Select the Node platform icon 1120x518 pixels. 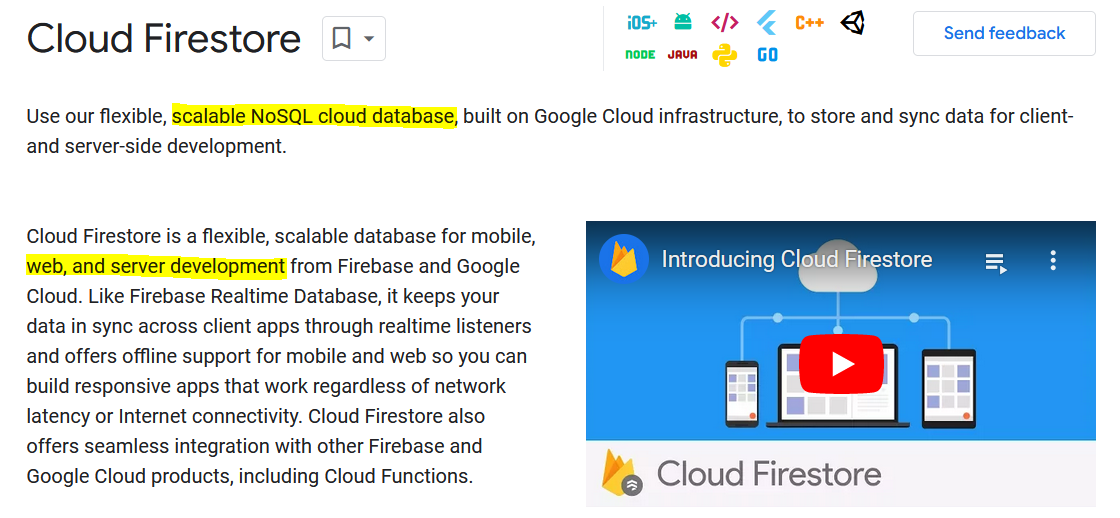[x=640, y=55]
